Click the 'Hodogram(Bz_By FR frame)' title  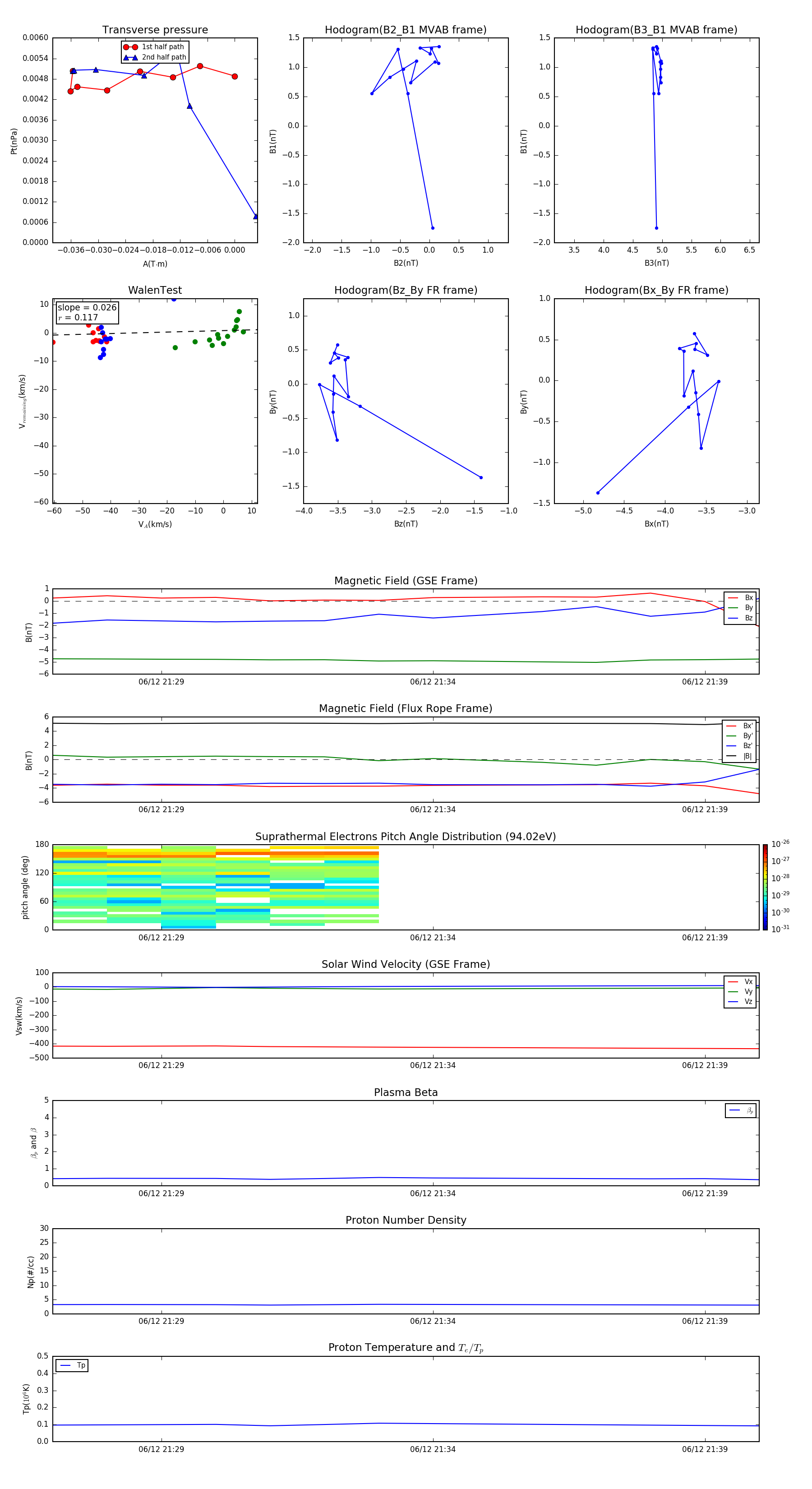pos(406,290)
